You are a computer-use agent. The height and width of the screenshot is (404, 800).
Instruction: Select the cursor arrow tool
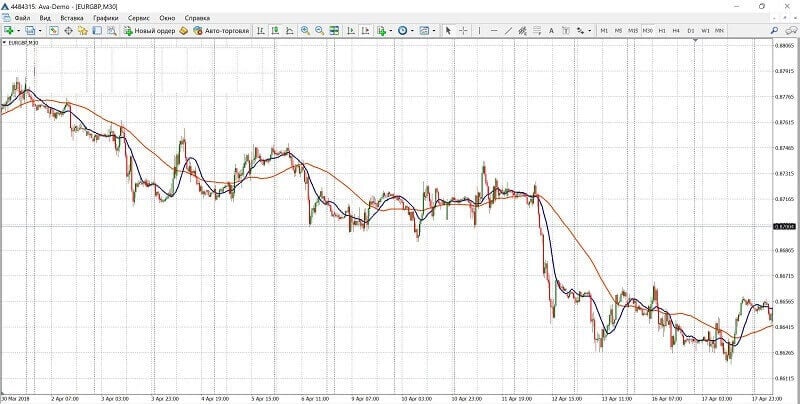(448, 31)
